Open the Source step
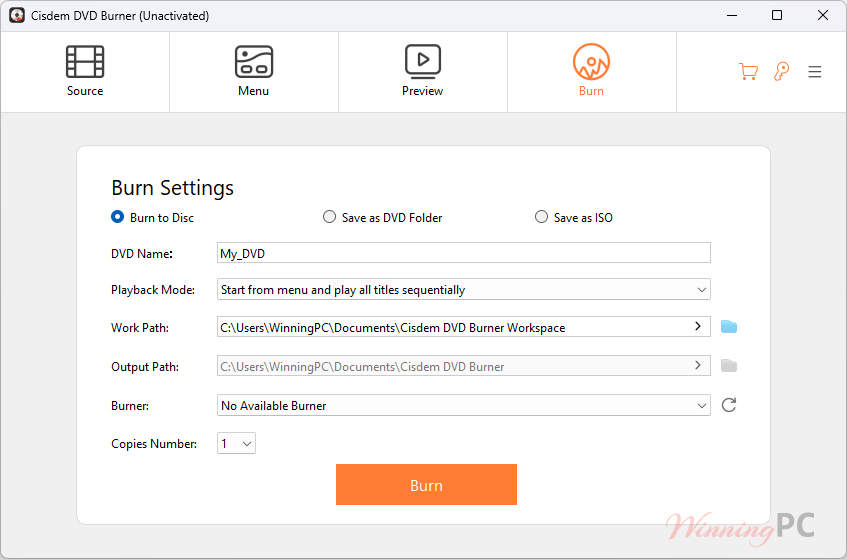This screenshot has width=847, height=559. click(x=85, y=72)
